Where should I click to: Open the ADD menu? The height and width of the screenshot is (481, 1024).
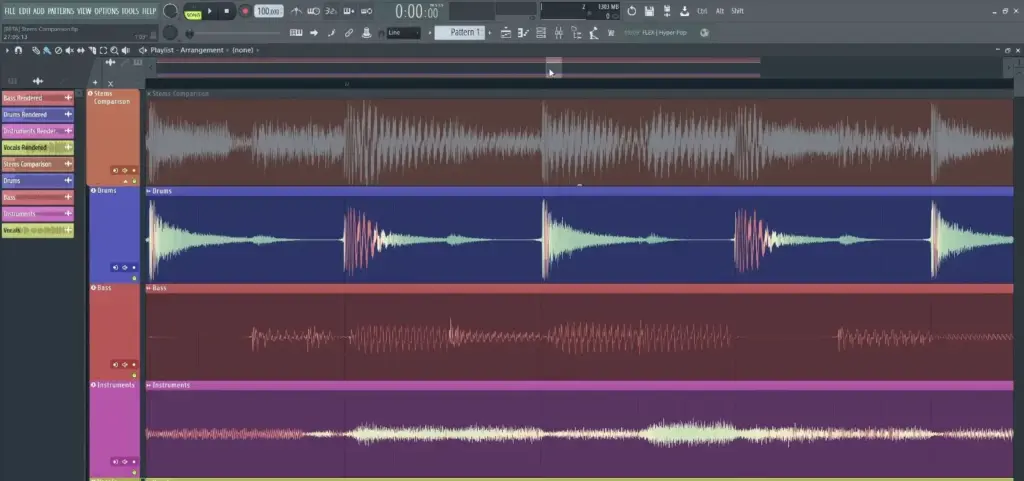pyautogui.click(x=39, y=11)
